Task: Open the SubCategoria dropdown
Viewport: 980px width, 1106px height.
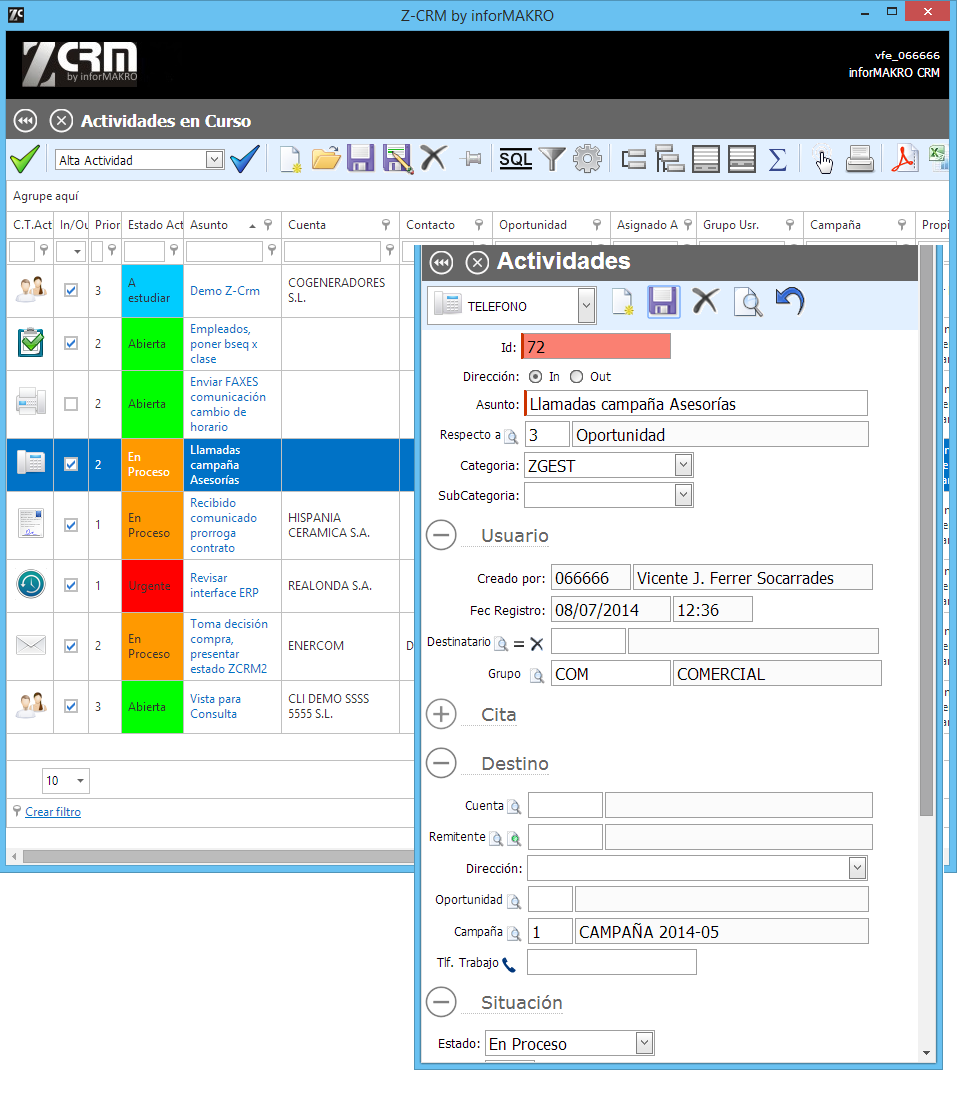Action: (682, 495)
